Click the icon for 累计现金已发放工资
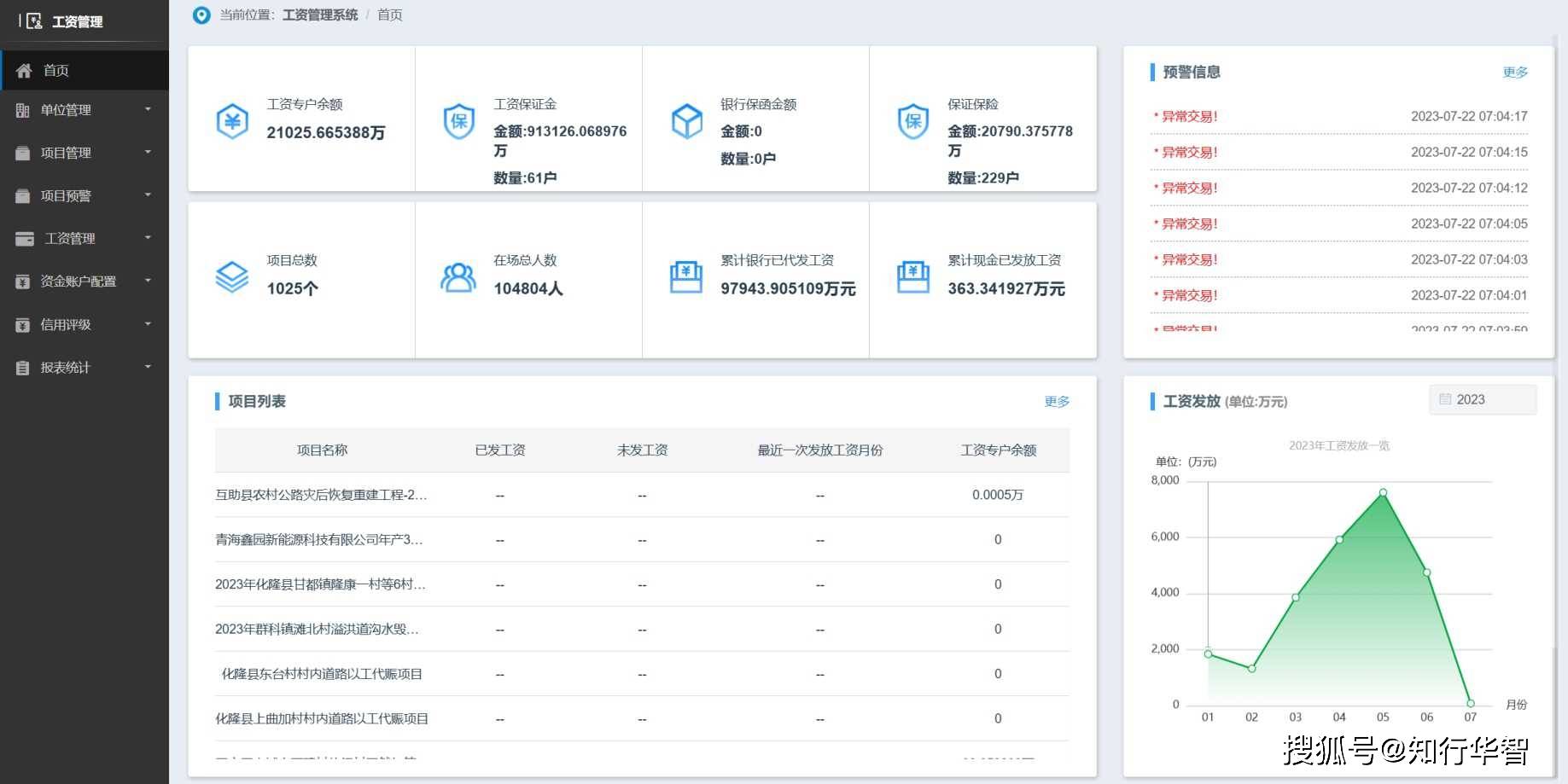 coord(912,277)
